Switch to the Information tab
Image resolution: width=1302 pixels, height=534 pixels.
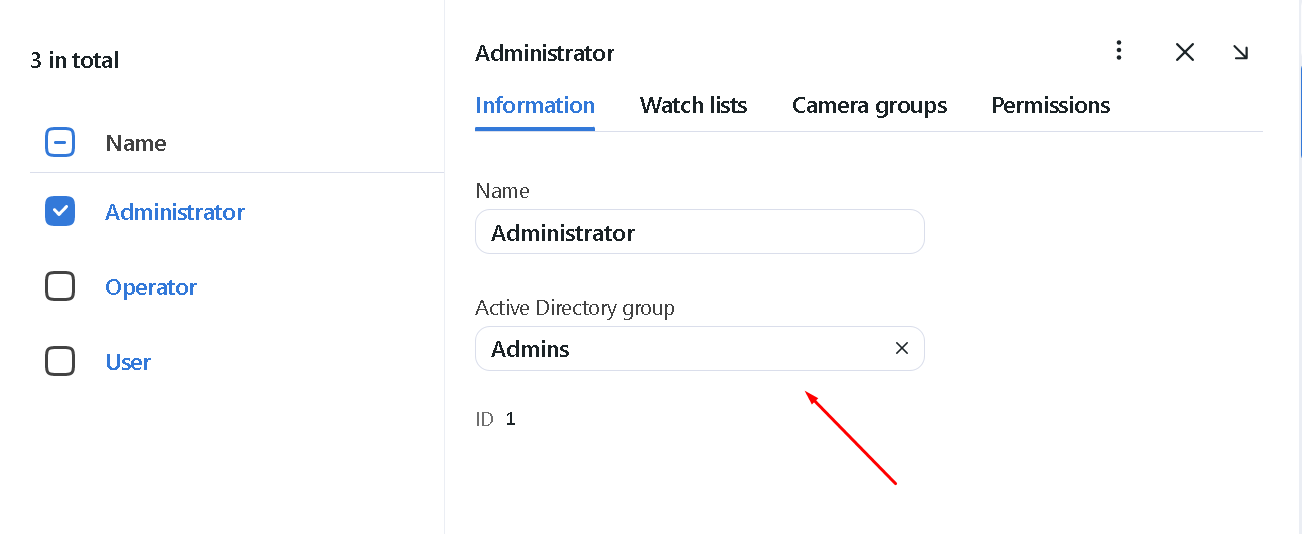click(535, 105)
